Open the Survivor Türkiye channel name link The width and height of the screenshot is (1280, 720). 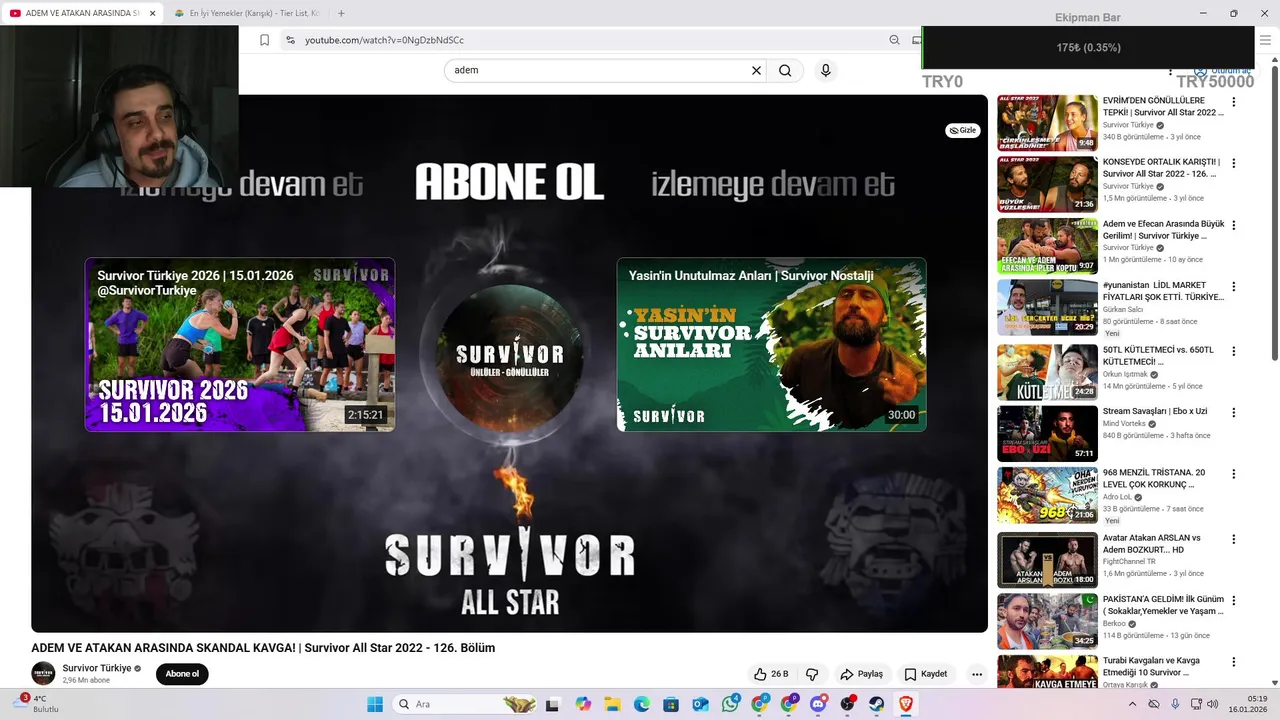[97, 668]
